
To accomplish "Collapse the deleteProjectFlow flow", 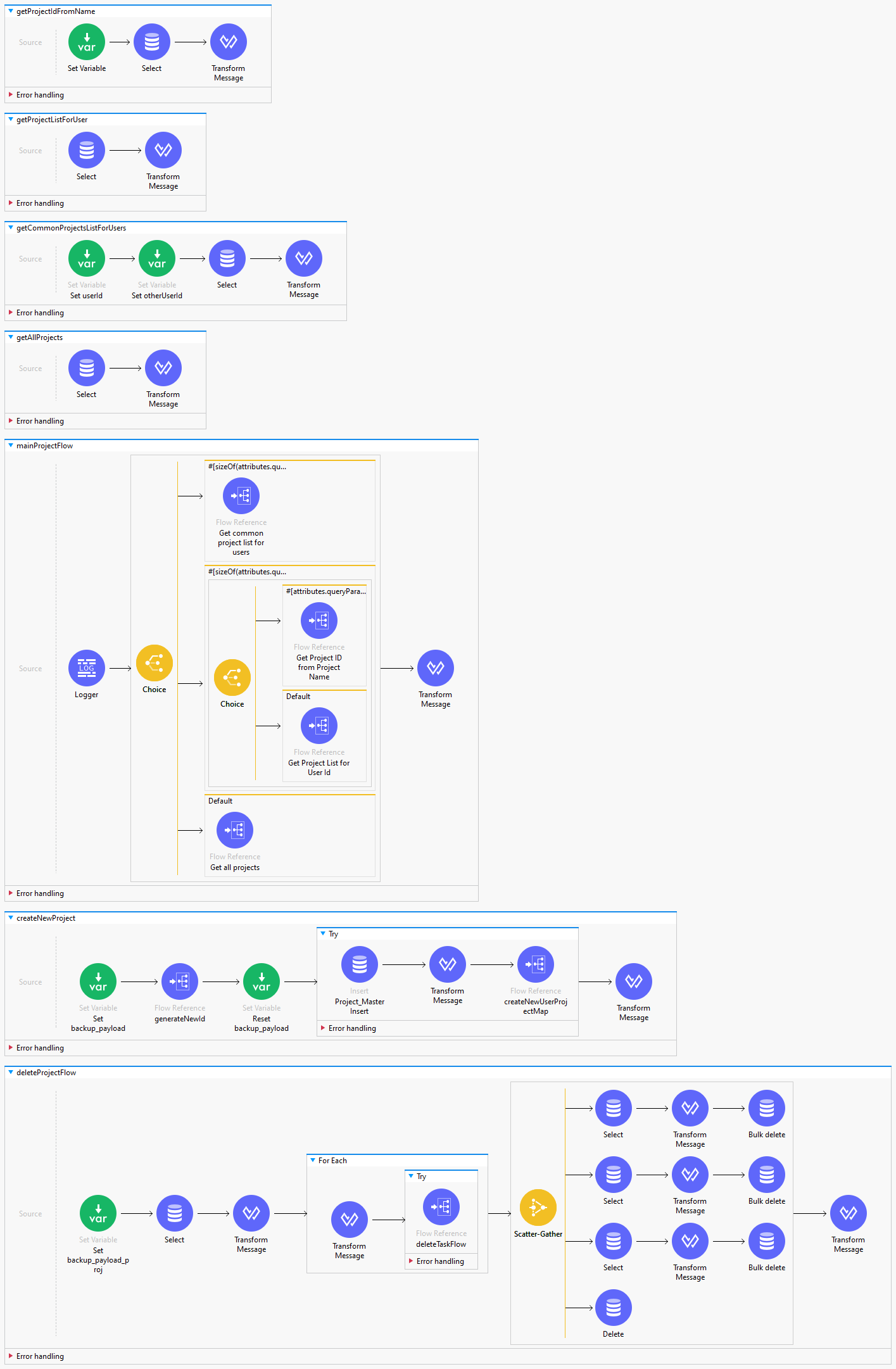I will pyautogui.click(x=11, y=1073).
